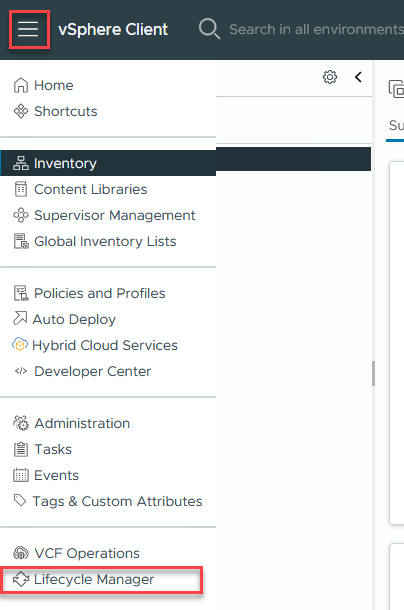The image size is (404, 610).
Task: Click the Administration gear icon
Action: [21, 423]
